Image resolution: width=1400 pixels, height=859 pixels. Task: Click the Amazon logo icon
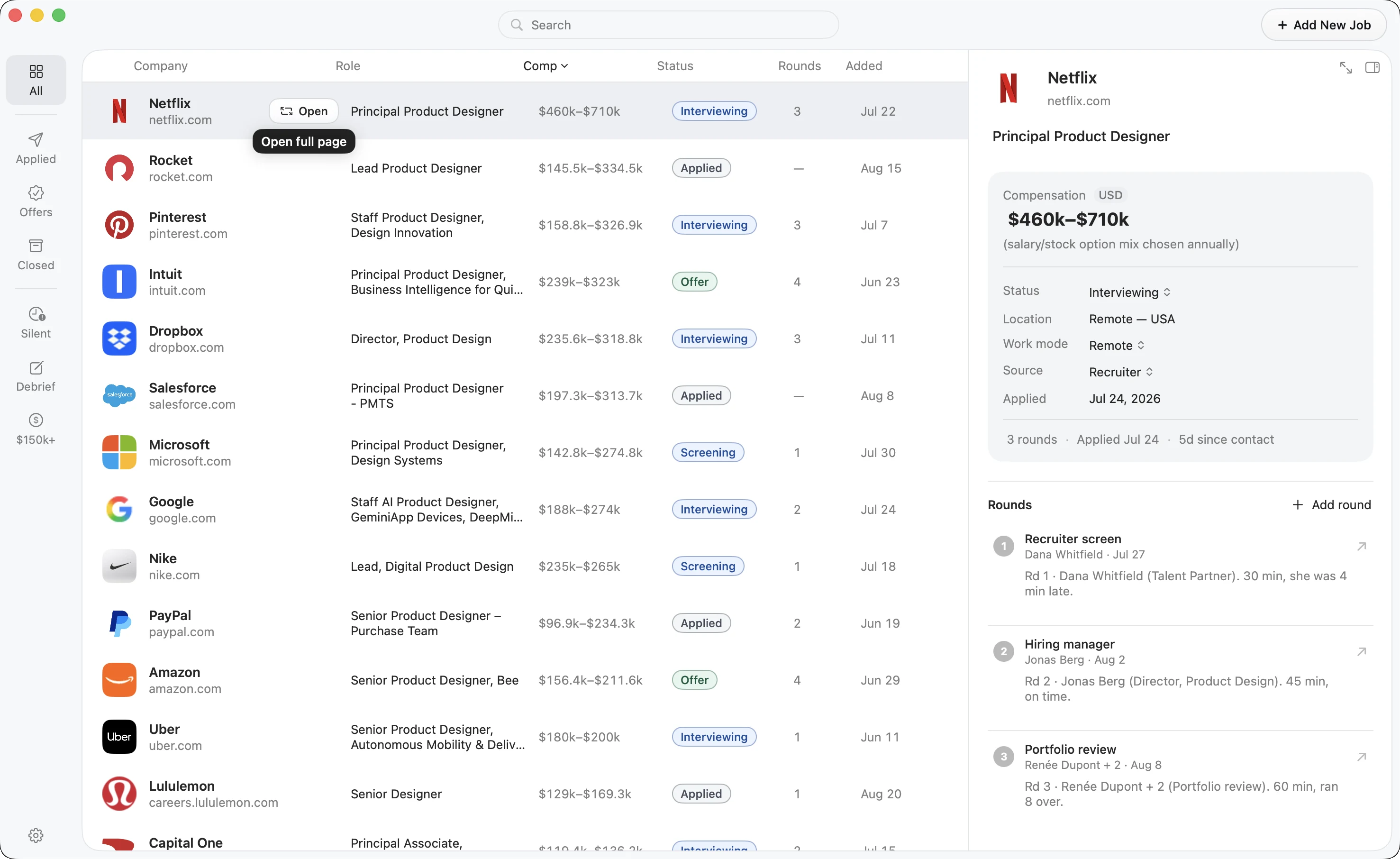pos(119,680)
